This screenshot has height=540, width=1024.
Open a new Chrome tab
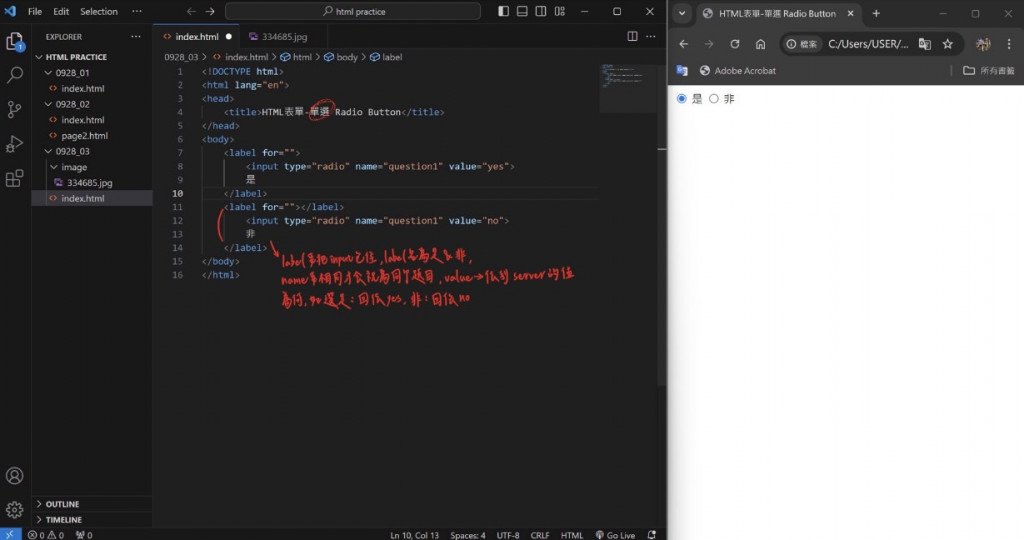click(x=876, y=13)
